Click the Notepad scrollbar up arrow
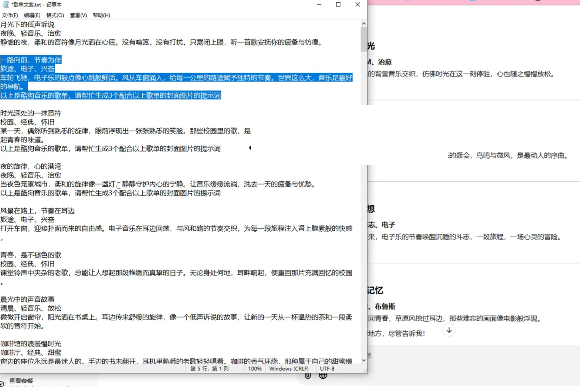Image resolution: width=580 pixels, height=387 pixels. pos(364,24)
